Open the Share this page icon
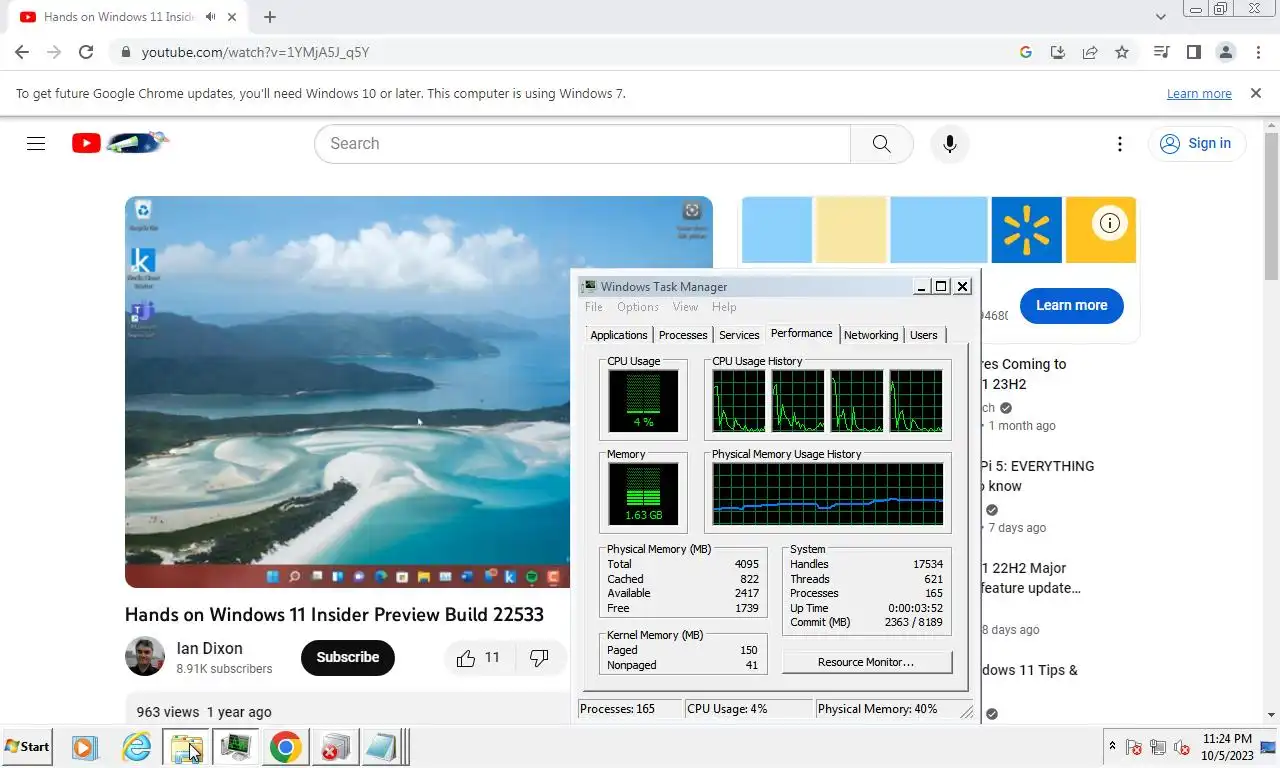 click(x=1090, y=52)
